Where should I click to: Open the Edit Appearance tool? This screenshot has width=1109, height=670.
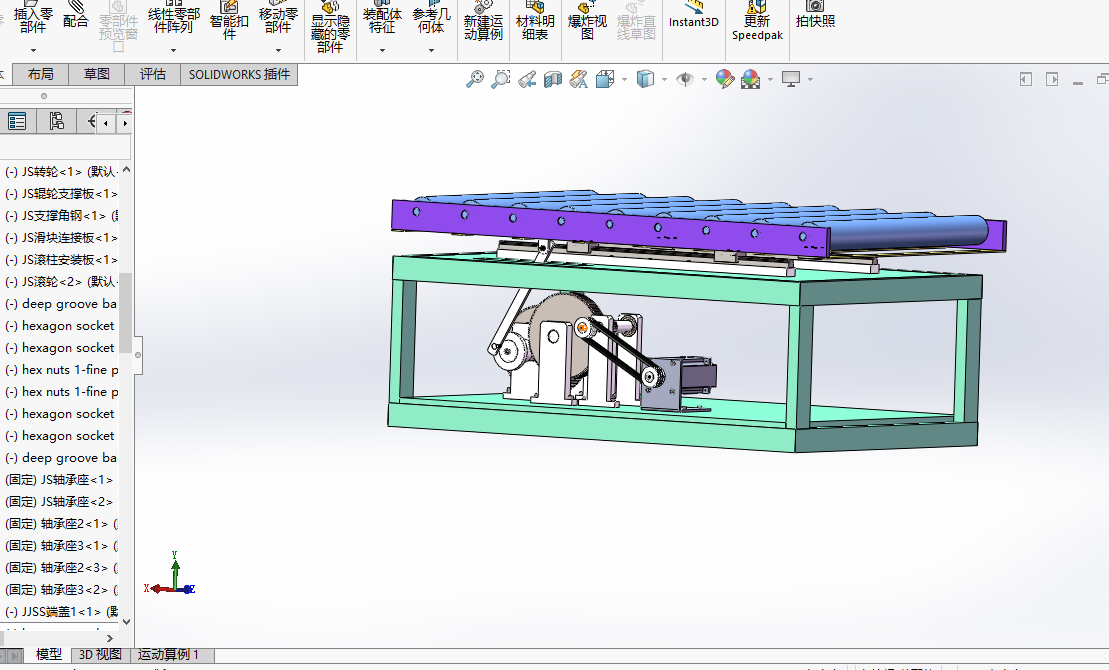(x=725, y=79)
